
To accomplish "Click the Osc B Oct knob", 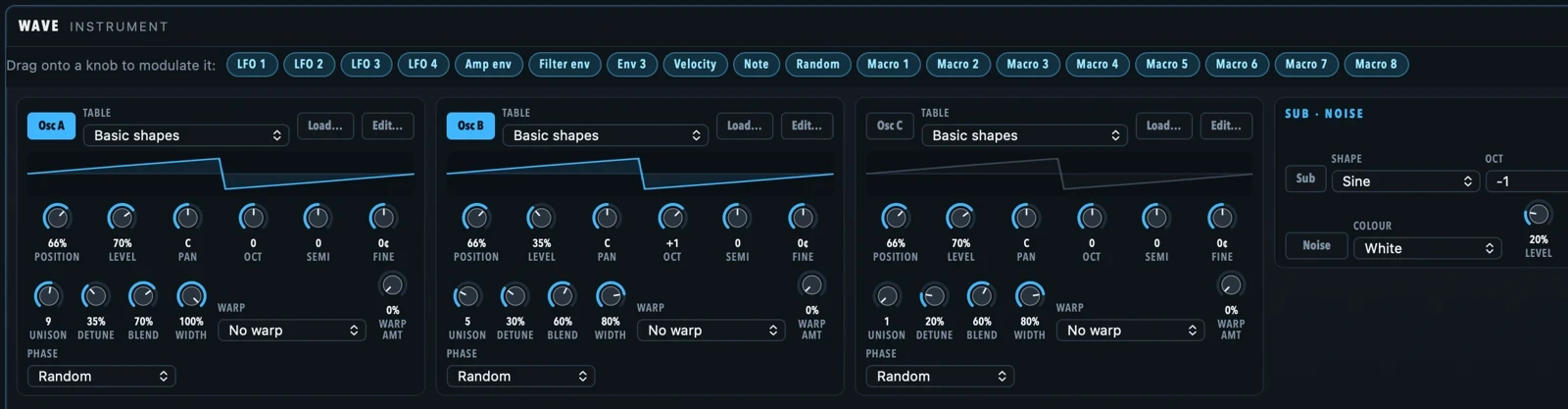I will (672, 218).
